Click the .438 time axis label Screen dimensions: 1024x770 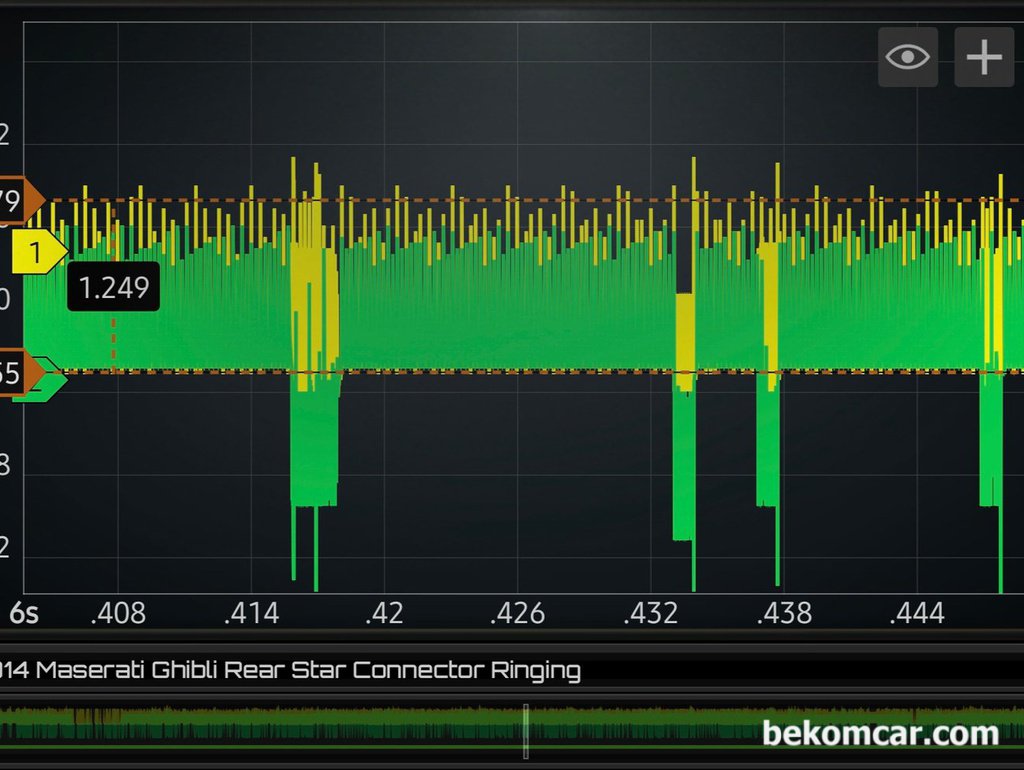784,613
